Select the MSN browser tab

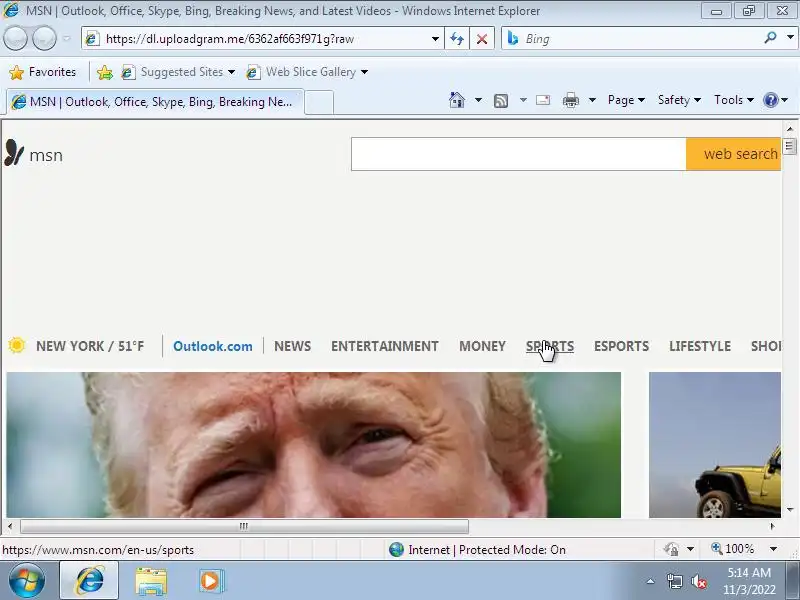point(155,102)
